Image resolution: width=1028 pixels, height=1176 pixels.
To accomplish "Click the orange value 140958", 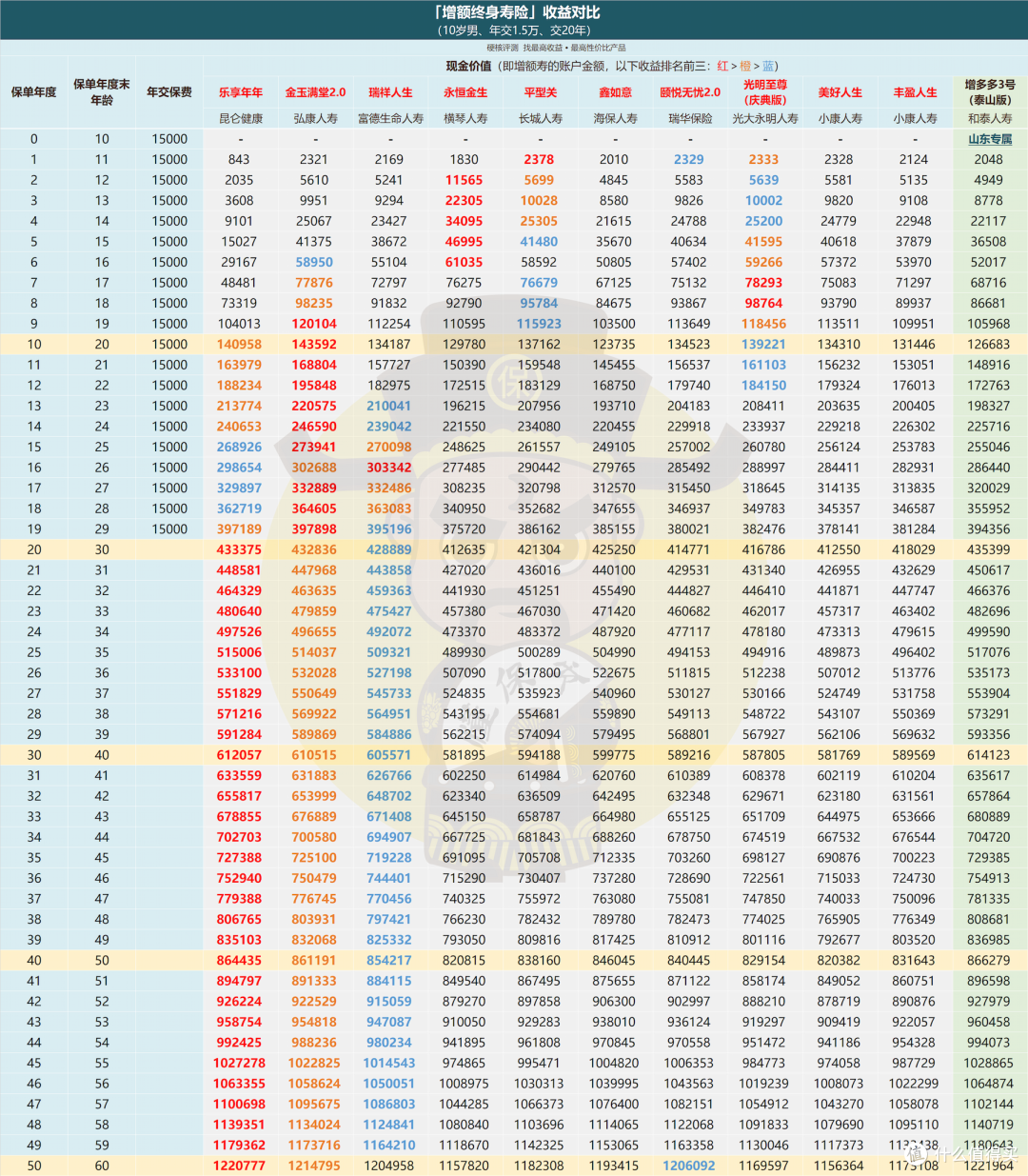I will coord(239,345).
